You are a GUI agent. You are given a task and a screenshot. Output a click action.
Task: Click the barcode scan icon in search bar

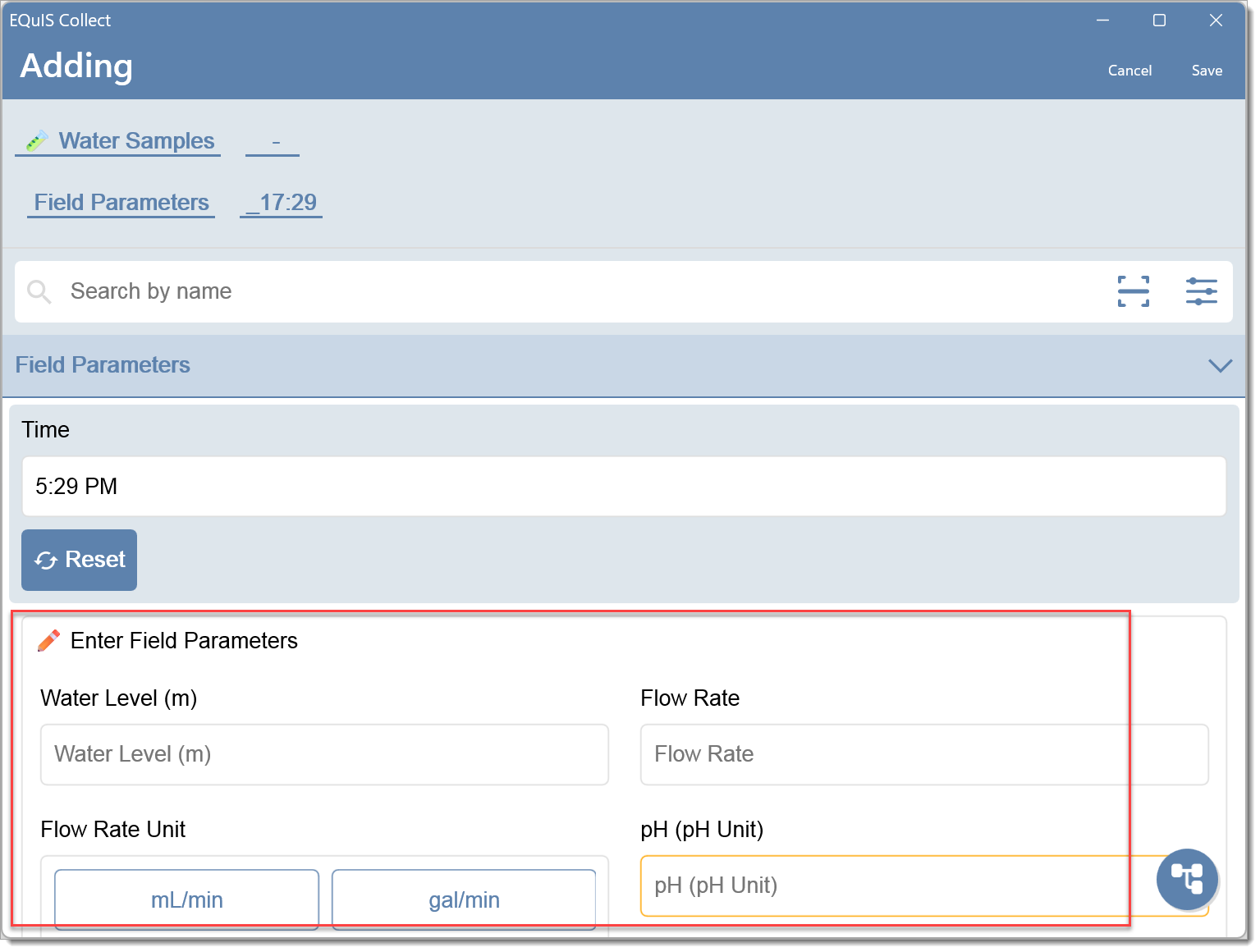[1134, 291]
